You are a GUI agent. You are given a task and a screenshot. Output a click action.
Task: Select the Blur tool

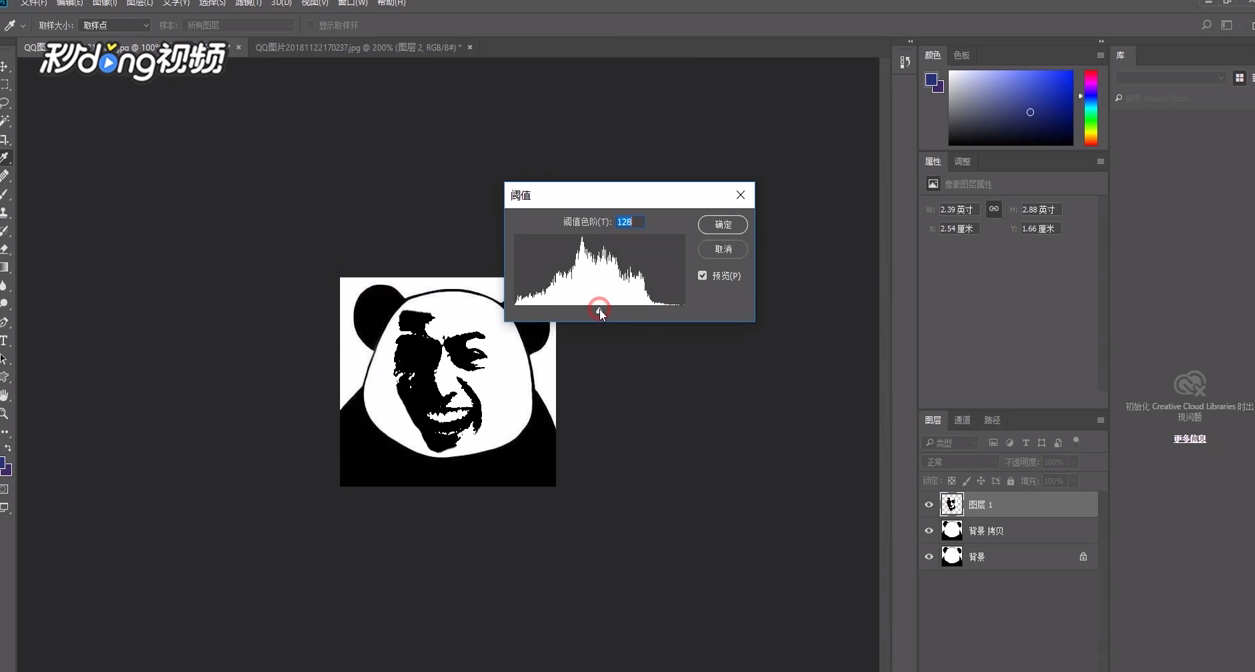[4, 286]
